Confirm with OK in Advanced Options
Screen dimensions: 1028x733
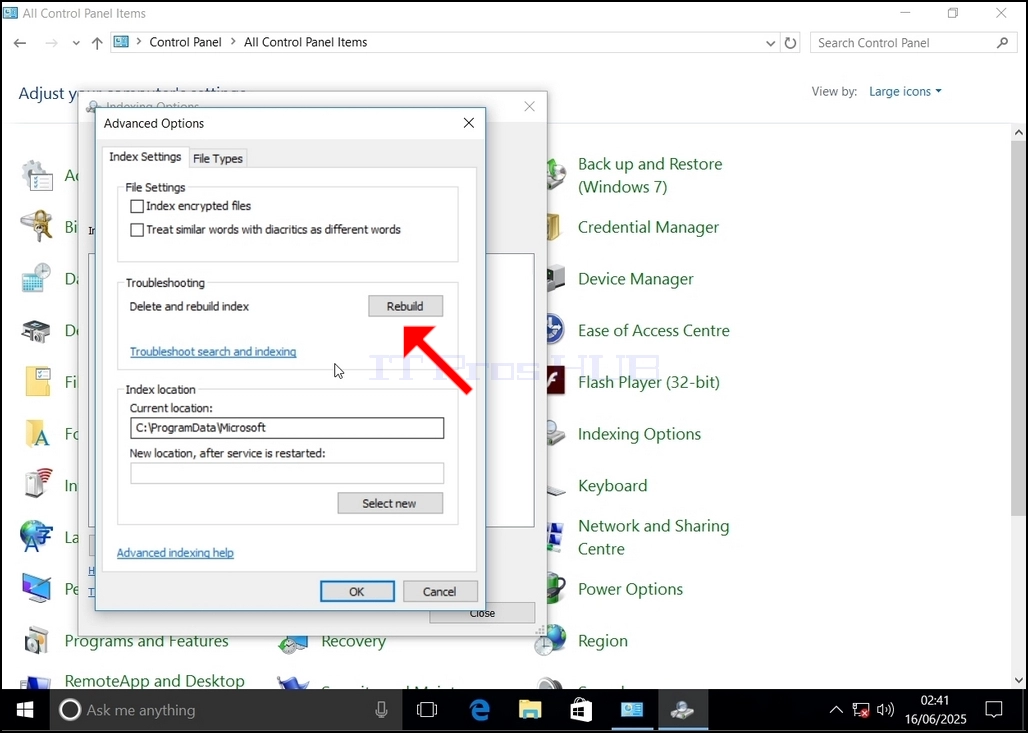coord(357,591)
